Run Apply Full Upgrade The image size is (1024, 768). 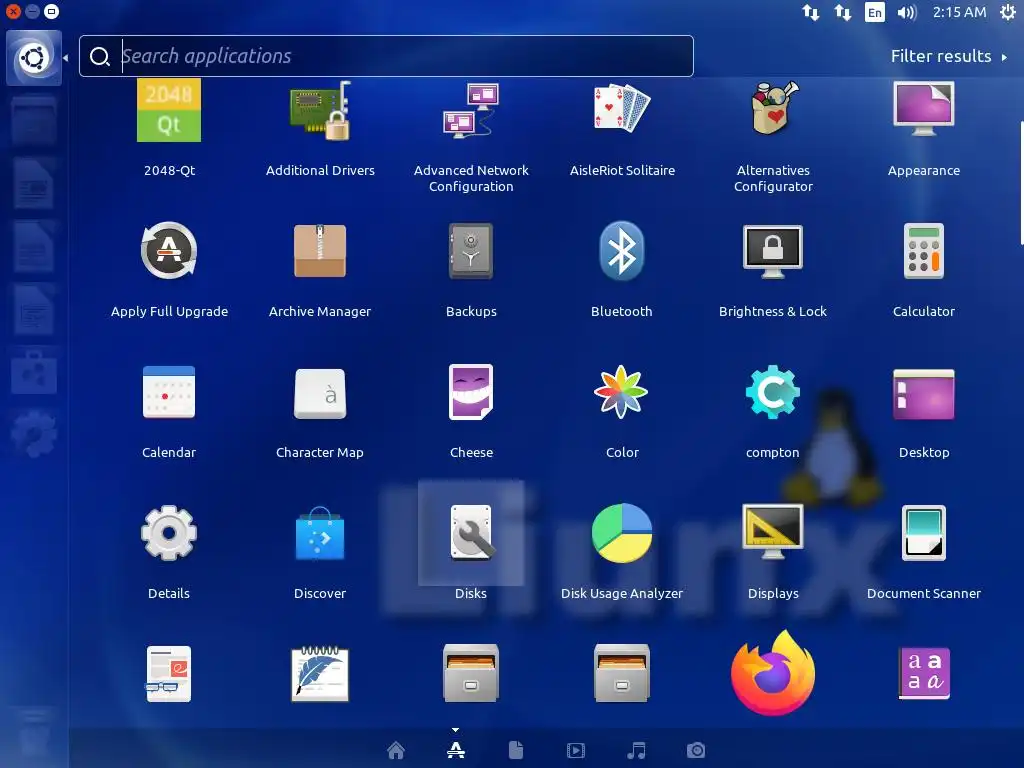coord(169,251)
